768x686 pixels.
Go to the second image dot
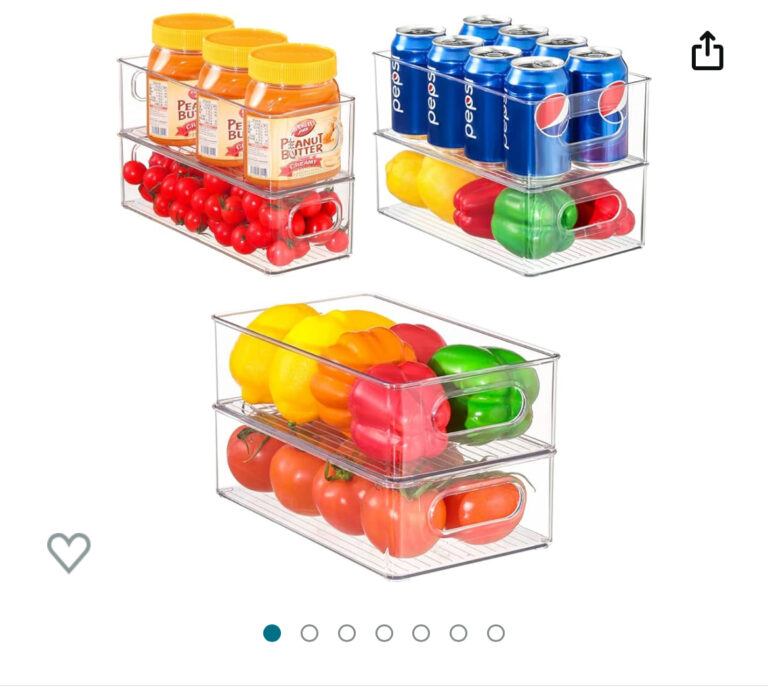click(309, 633)
